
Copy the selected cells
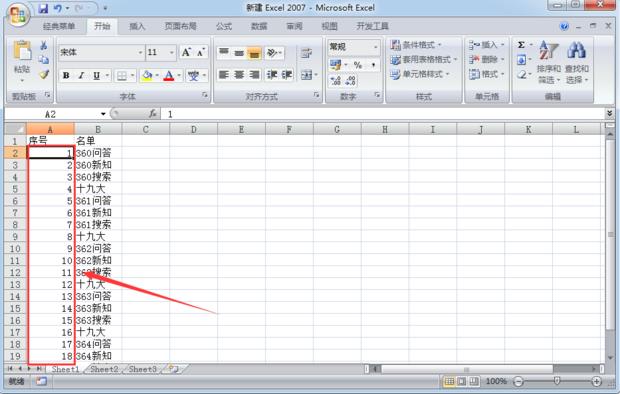(43, 60)
